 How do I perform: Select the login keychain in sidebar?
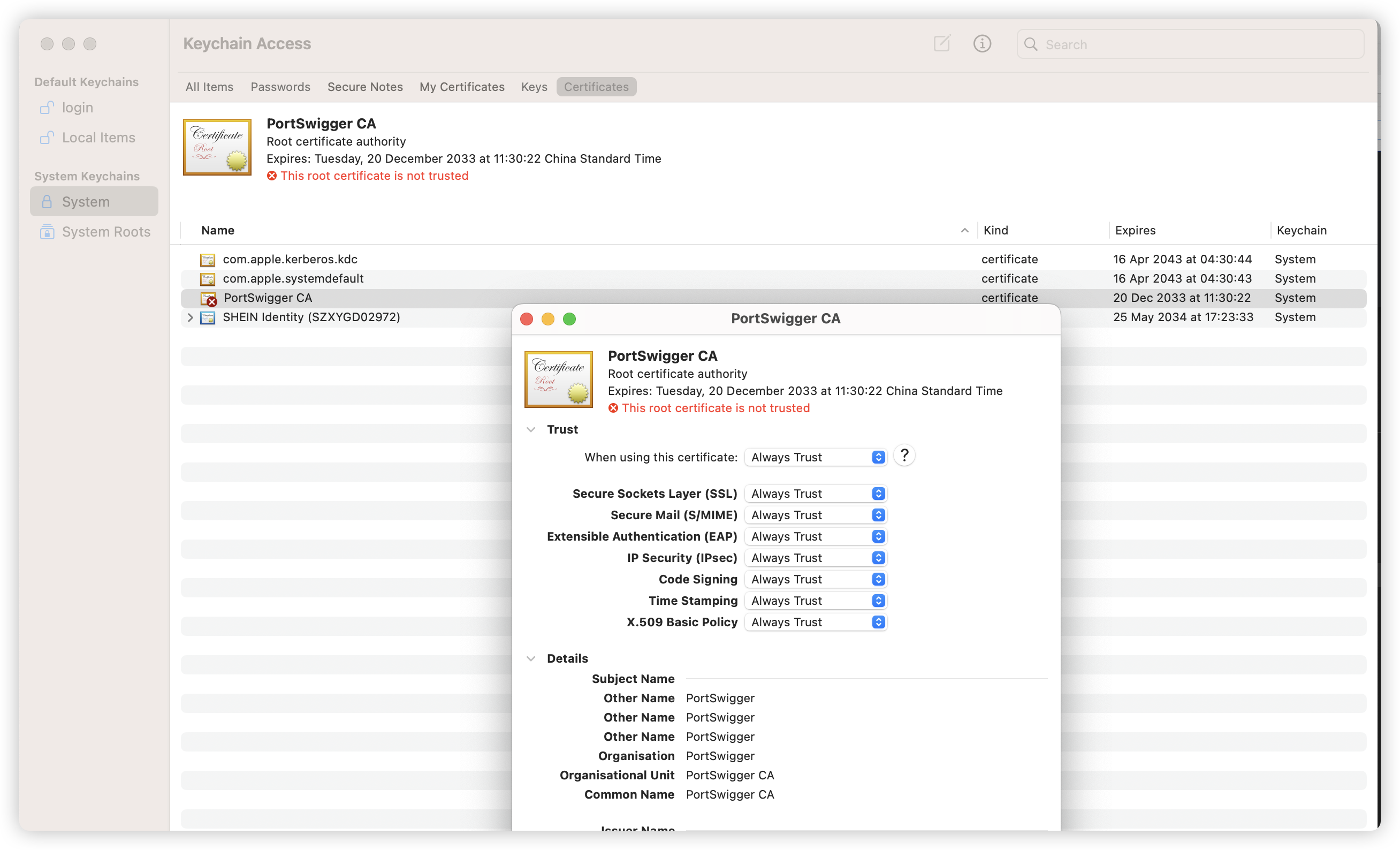[x=77, y=108]
